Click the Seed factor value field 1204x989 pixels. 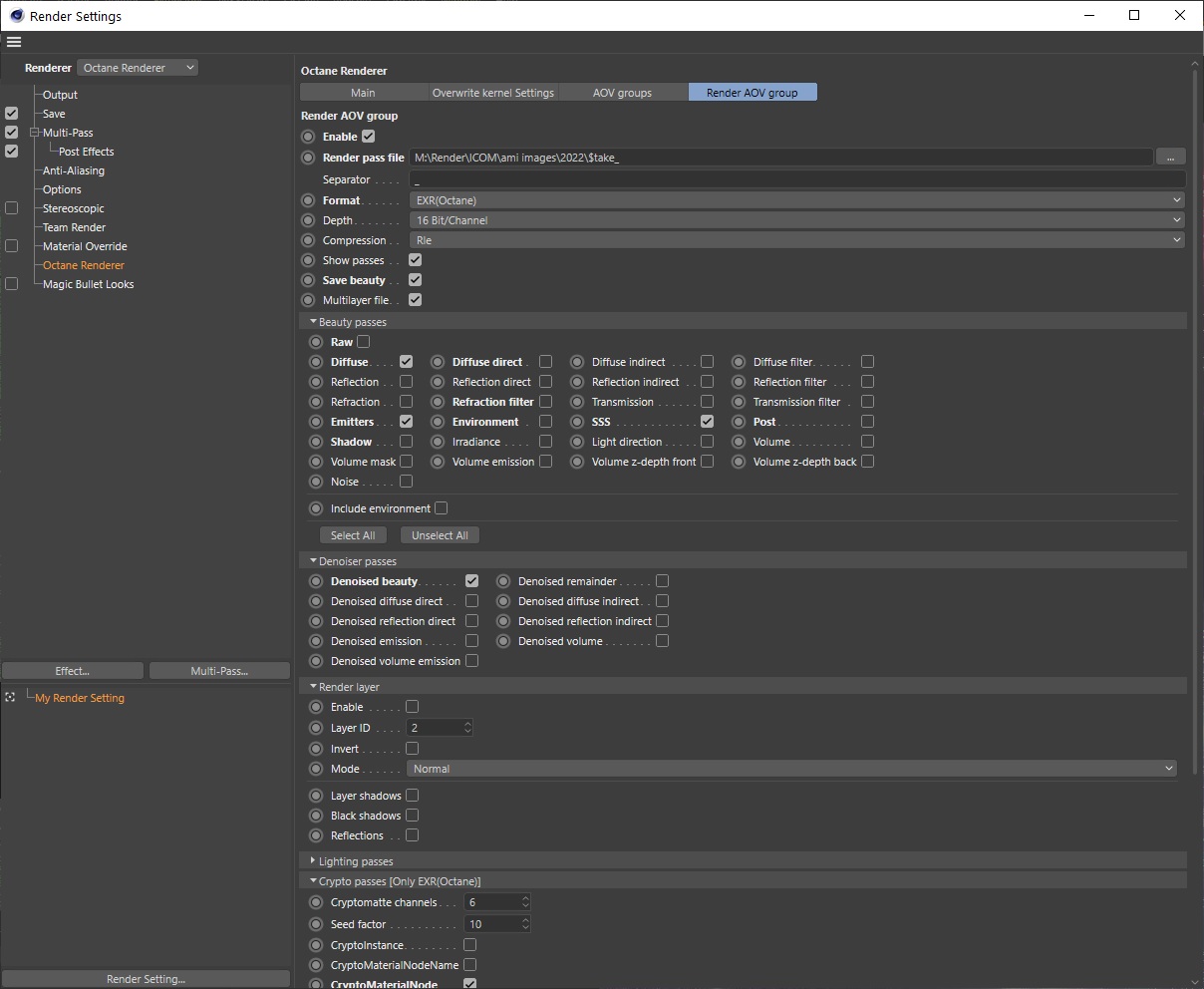(492, 924)
